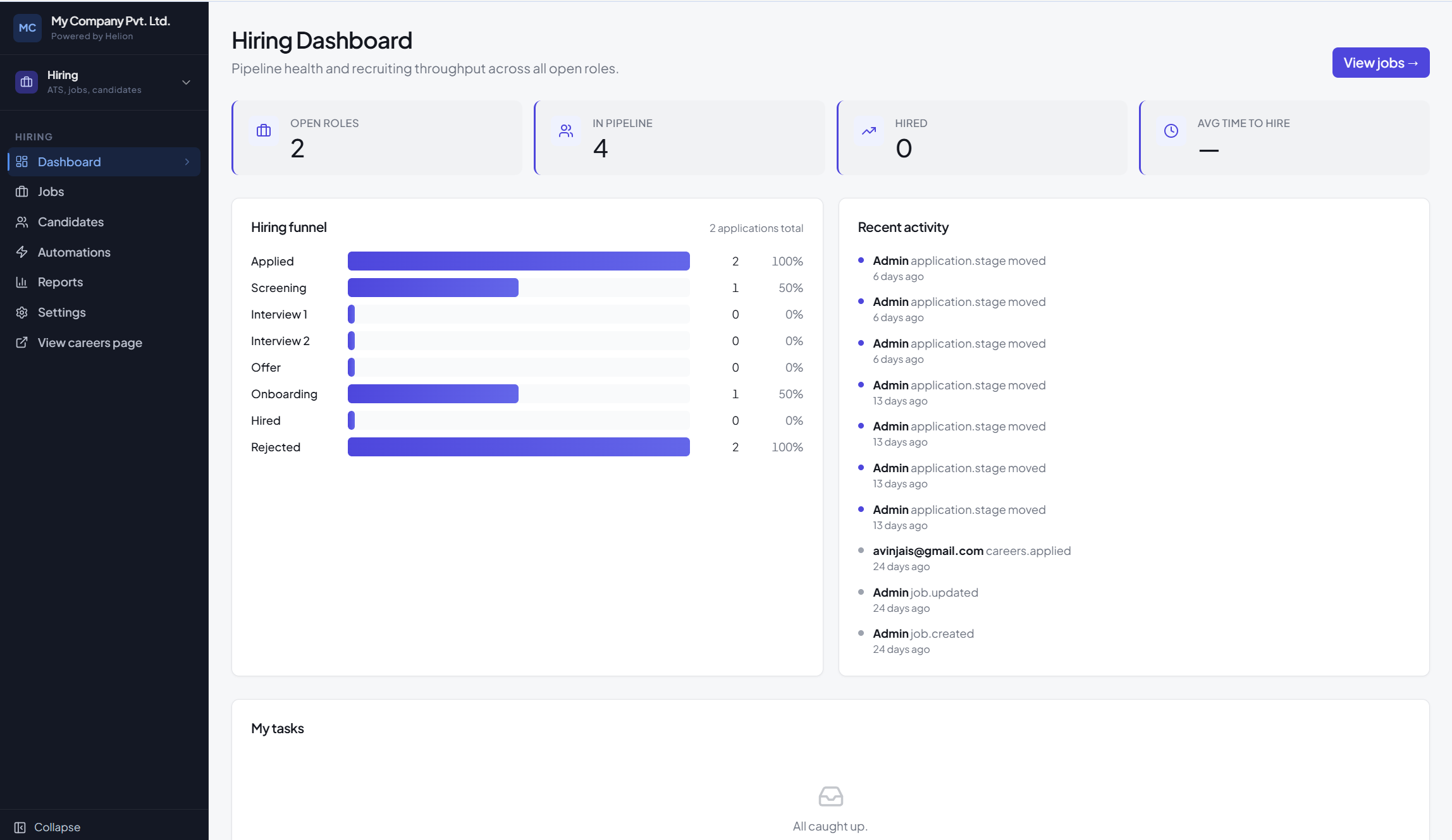Click the avinjais@gmail.com careers.applied entry
This screenshot has width=1452, height=840.
pos(971,558)
